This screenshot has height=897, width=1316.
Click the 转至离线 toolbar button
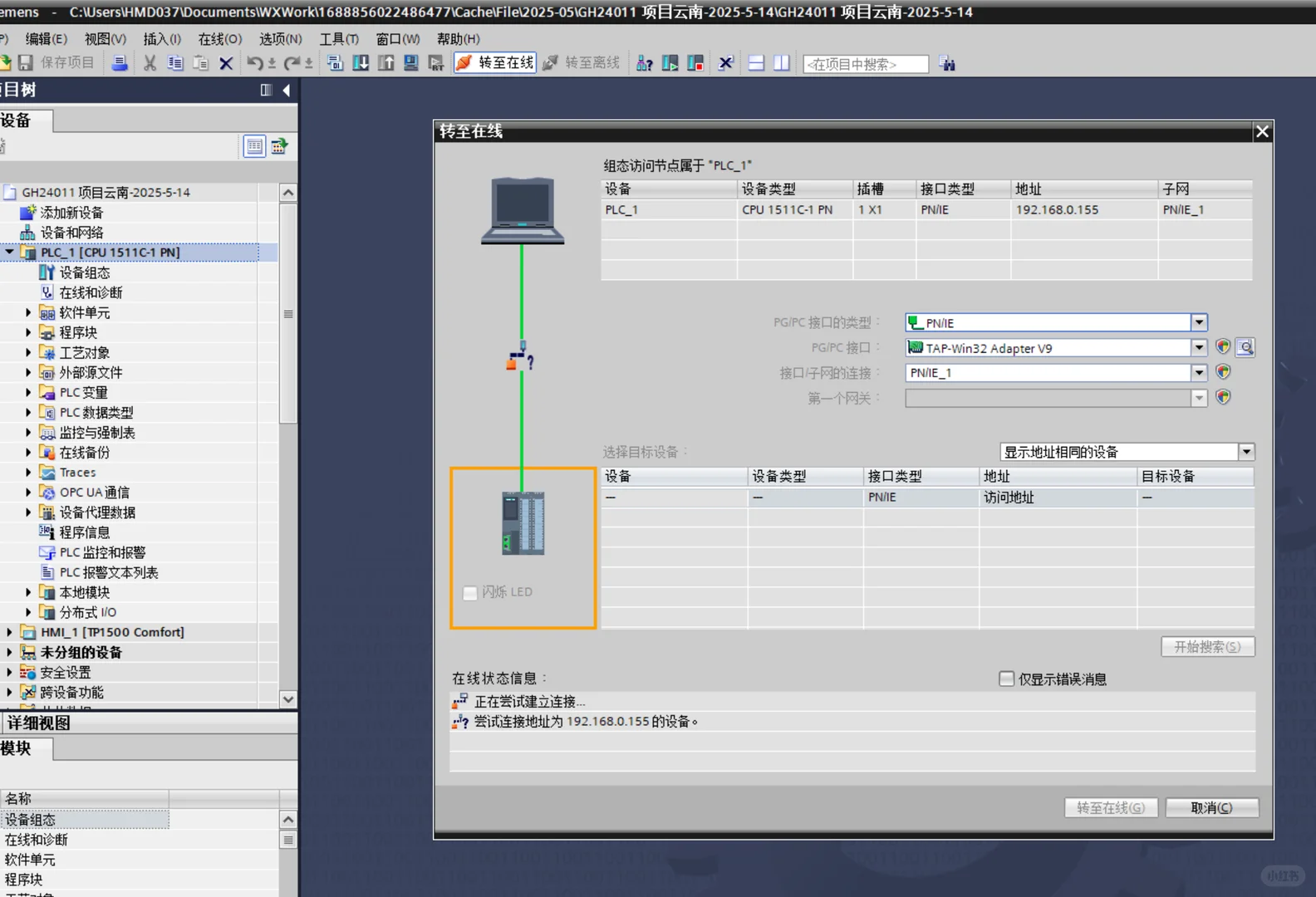(x=582, y=63)
